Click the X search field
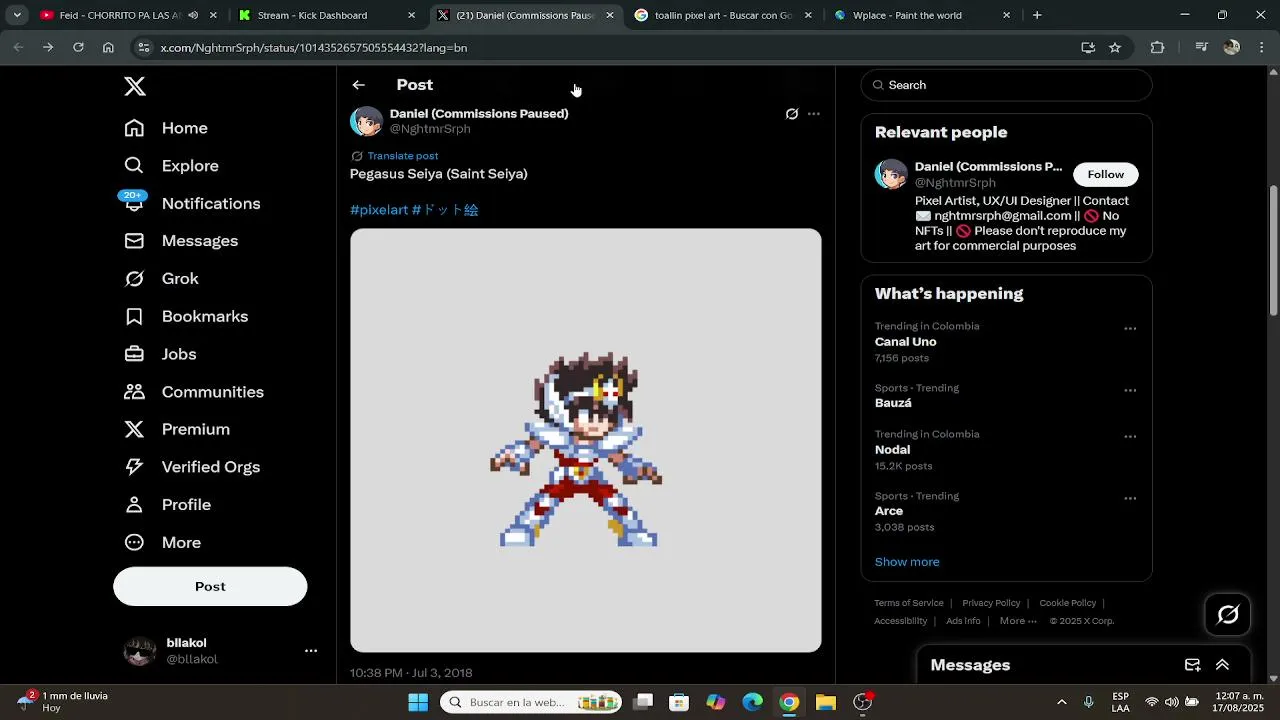Screen dimensions: 1280x720 pos(1006,85)
